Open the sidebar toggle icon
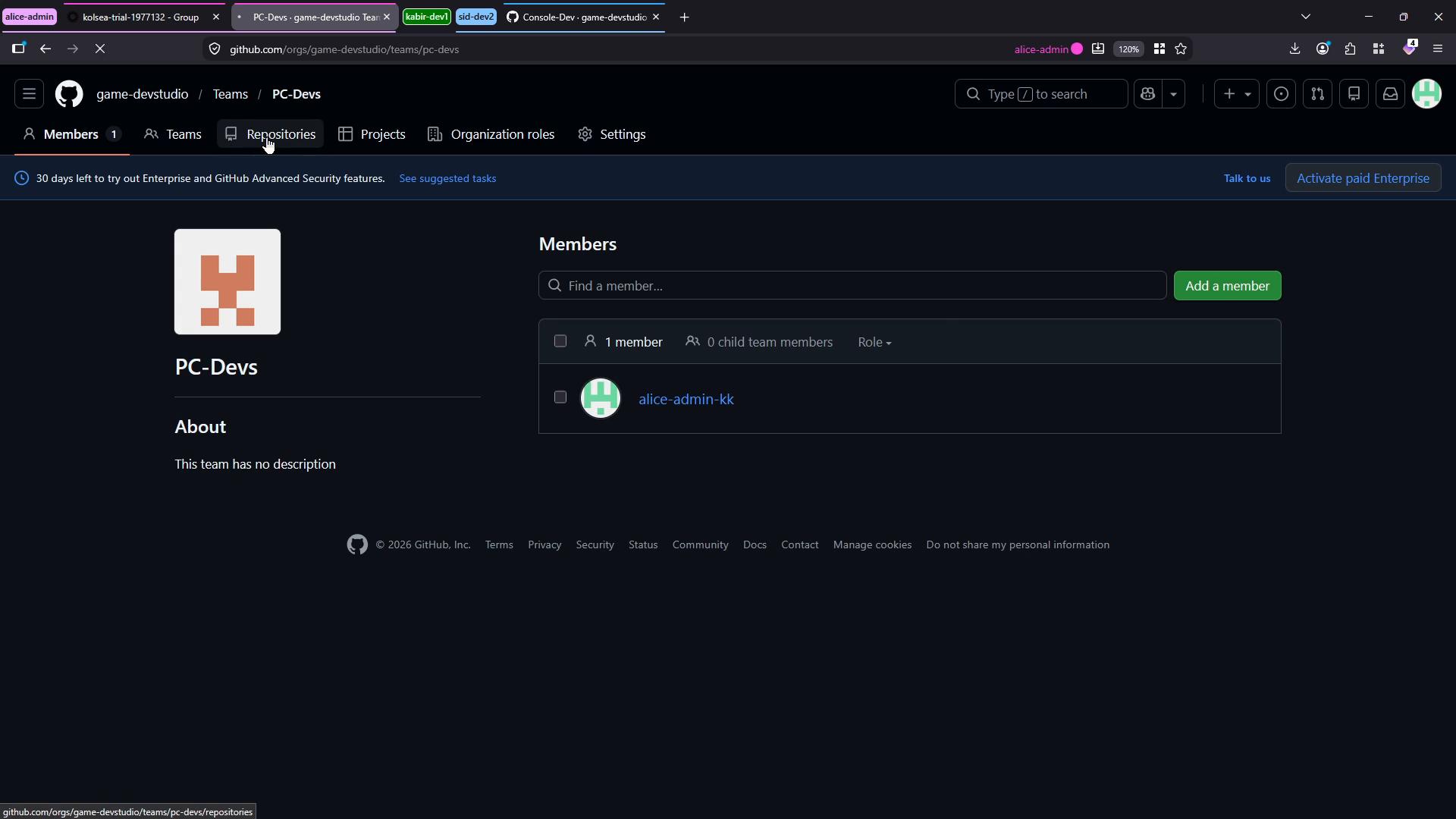This screenshot has width=1456, height=819. point(18,49)
